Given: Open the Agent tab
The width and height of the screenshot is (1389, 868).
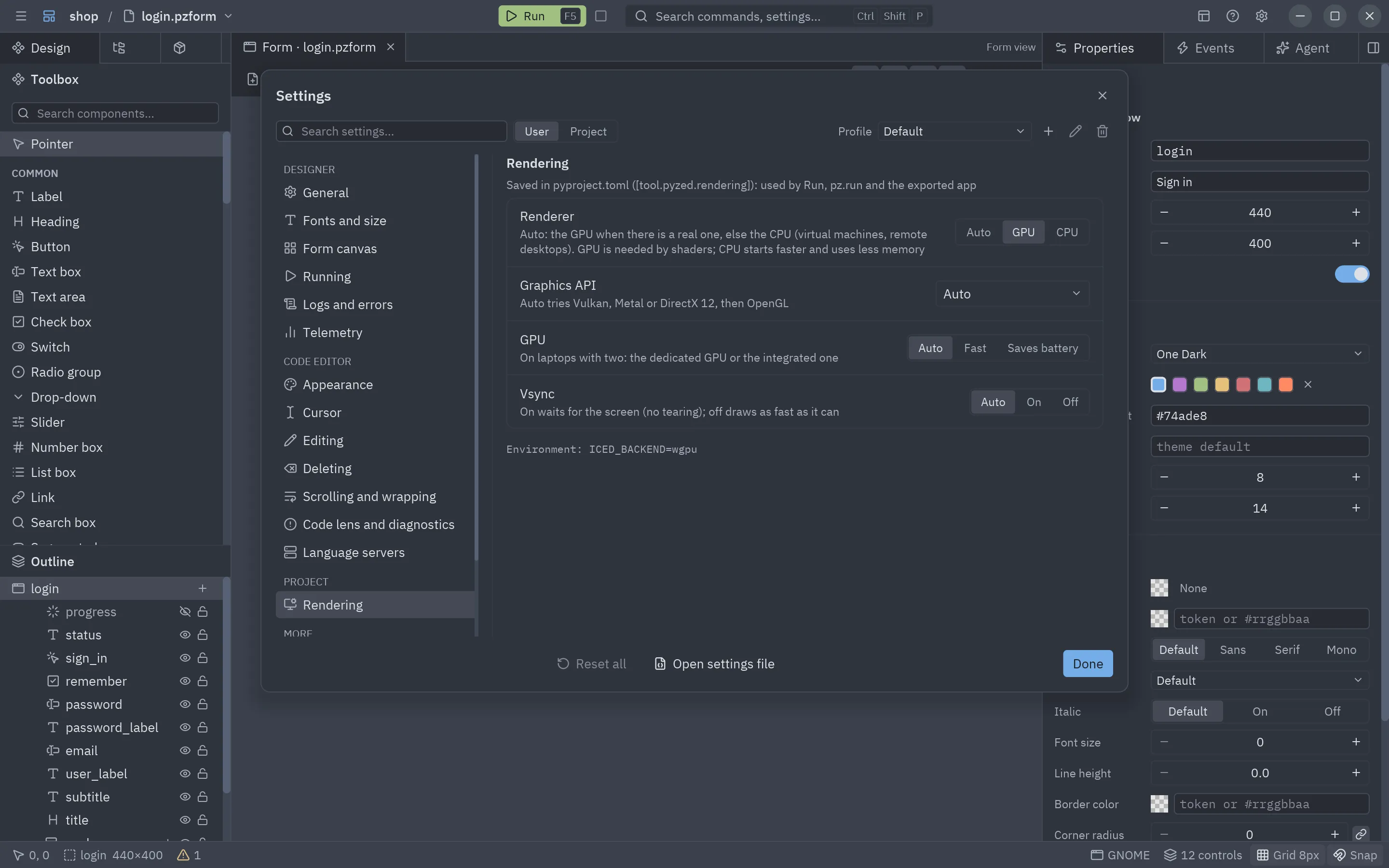Looking at the screenshot, I should [x=1311, y=48].
